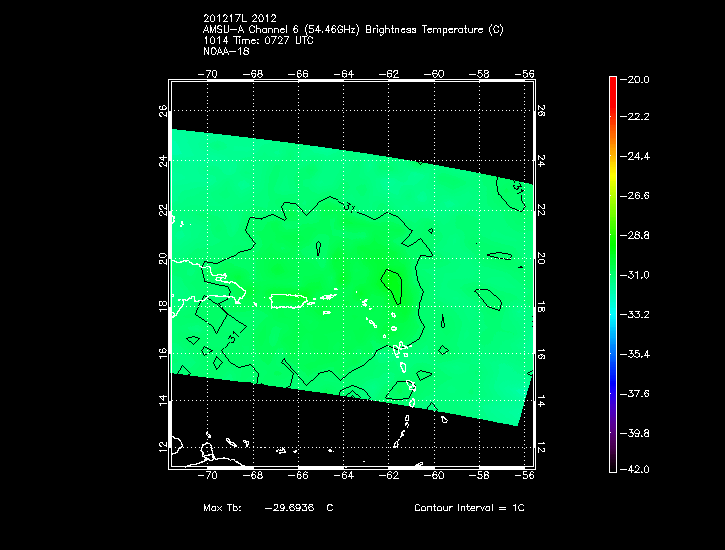Click the -31.0 color bar label

click(638, 275)
